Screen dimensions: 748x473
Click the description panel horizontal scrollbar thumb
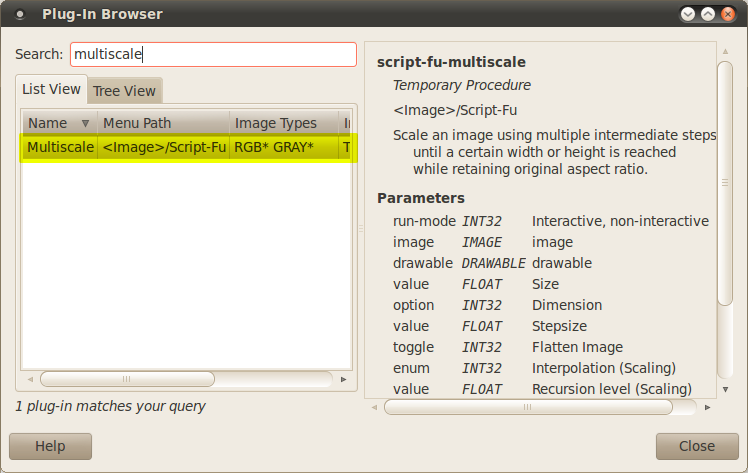[528, 407]
